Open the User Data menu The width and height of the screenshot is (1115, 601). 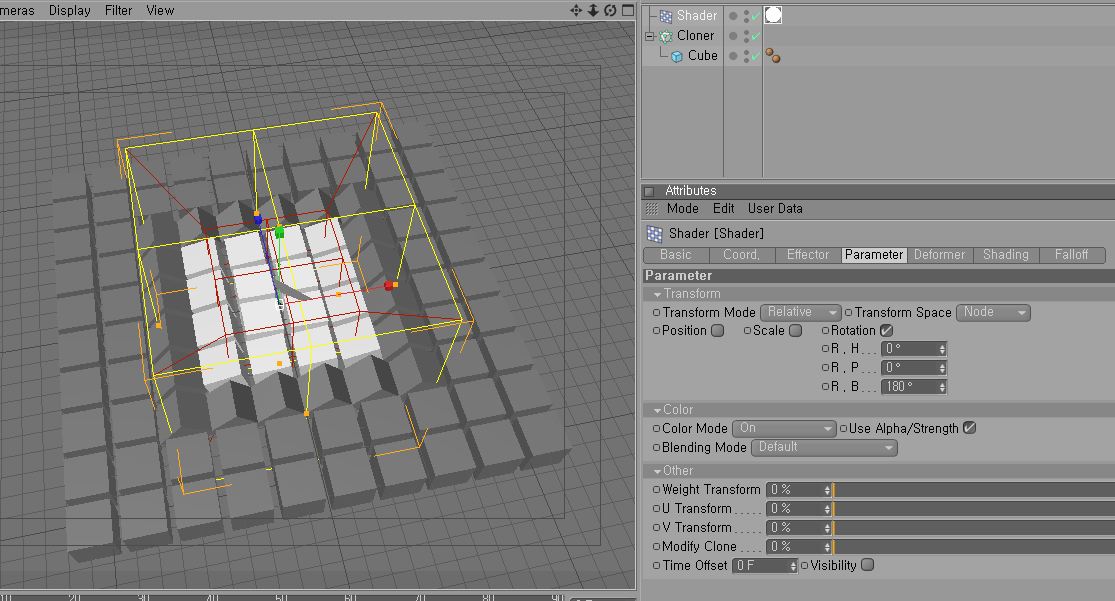click(775, 208)
